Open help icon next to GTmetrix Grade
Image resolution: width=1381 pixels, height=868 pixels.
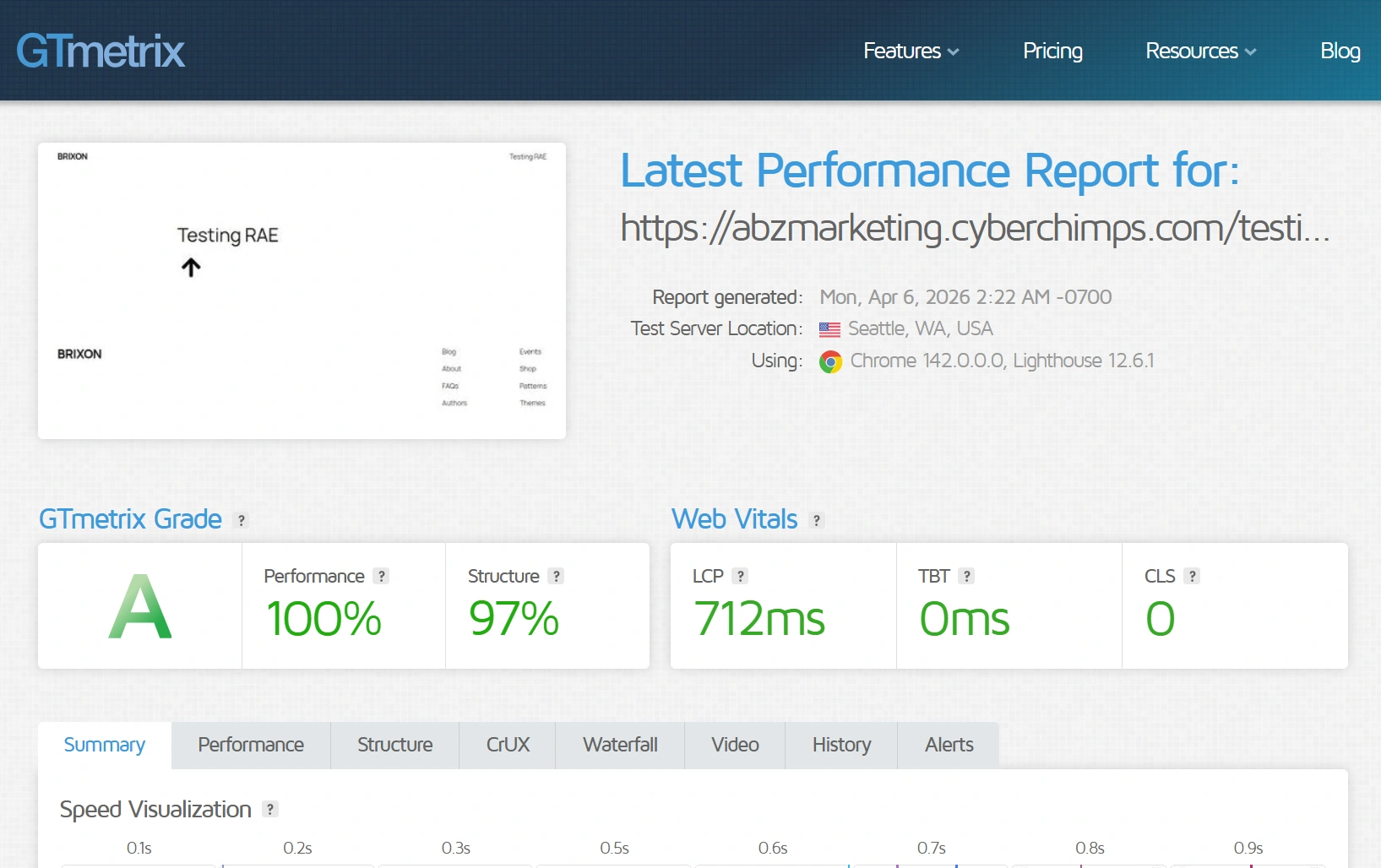pyautogui.click(x=242, y=520)
